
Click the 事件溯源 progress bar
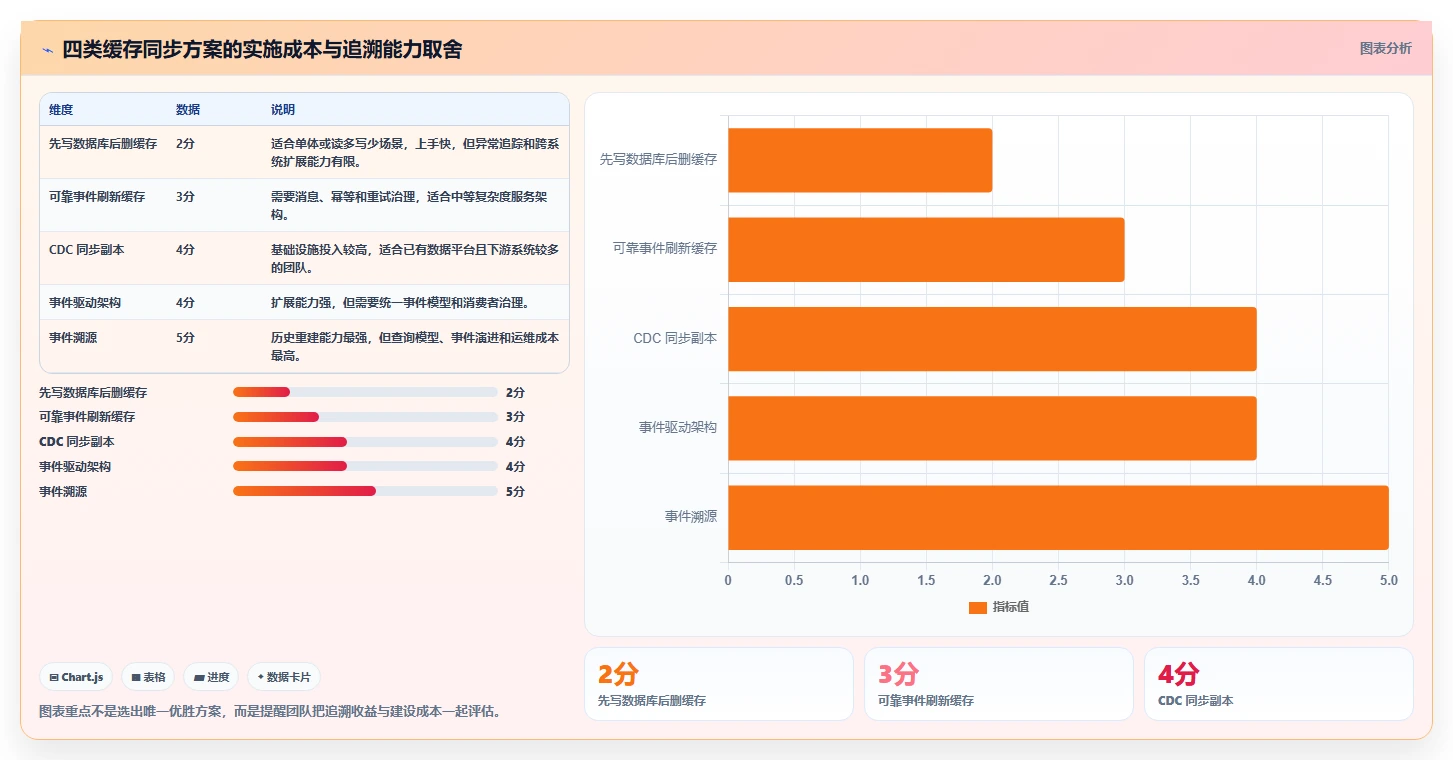365,491
